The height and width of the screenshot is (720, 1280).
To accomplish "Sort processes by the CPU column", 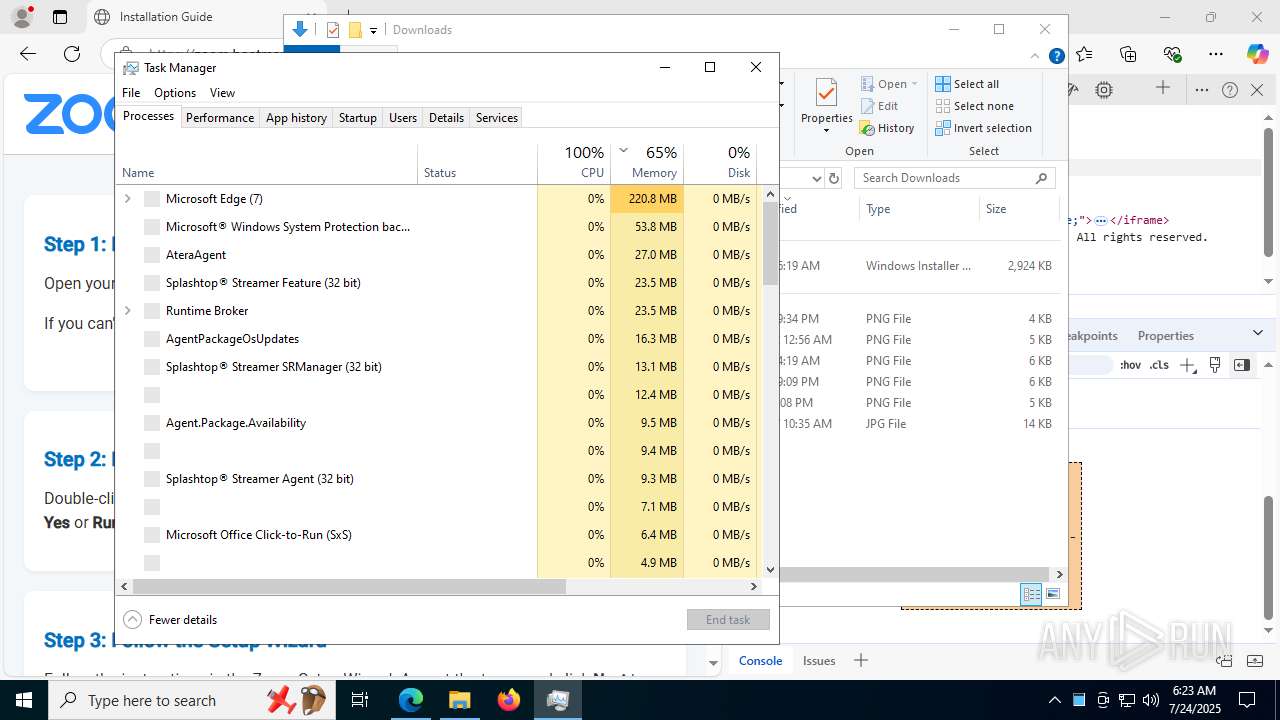I will click(574, 164).
